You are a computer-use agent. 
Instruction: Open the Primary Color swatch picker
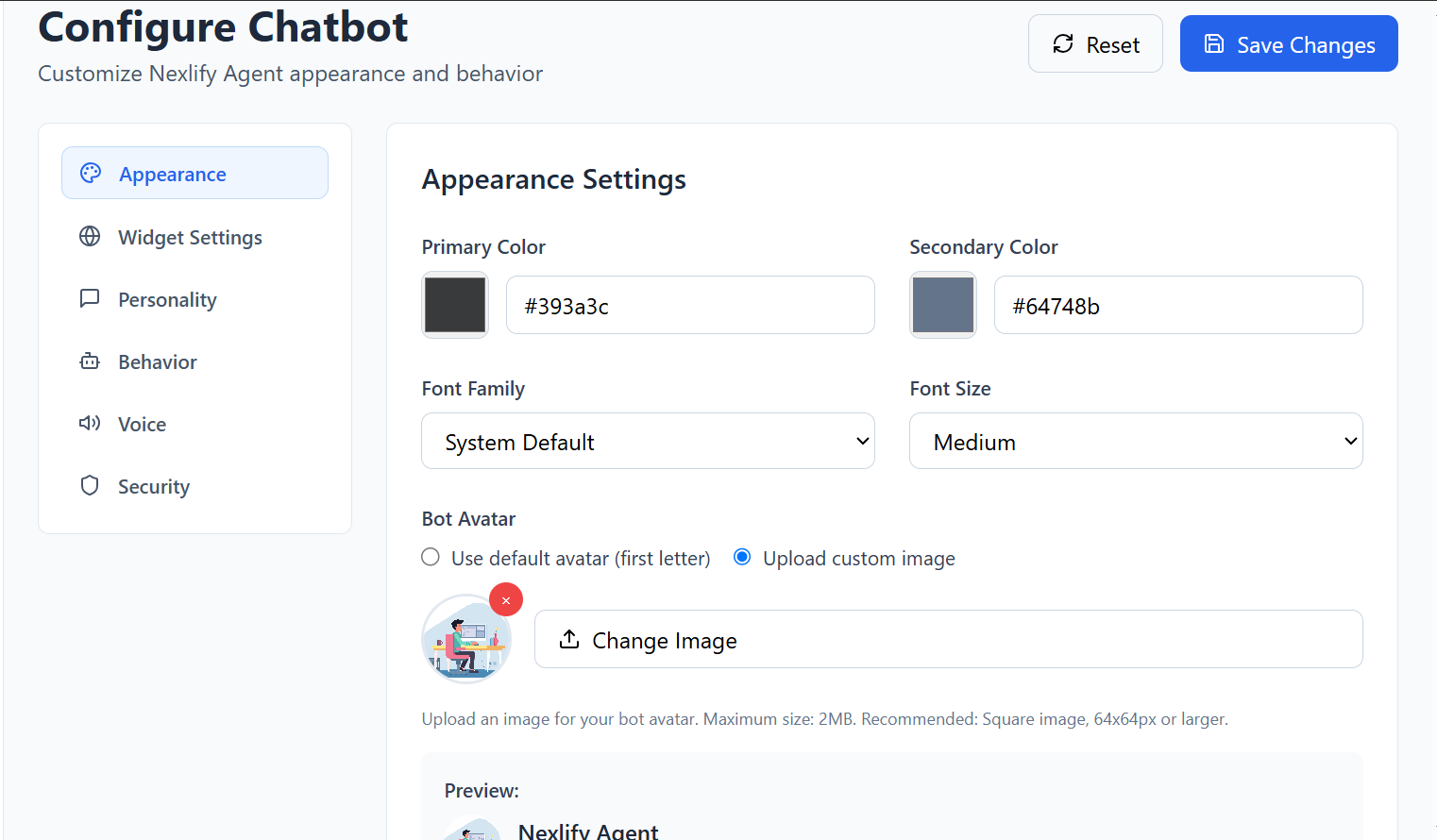coord(455,305)
